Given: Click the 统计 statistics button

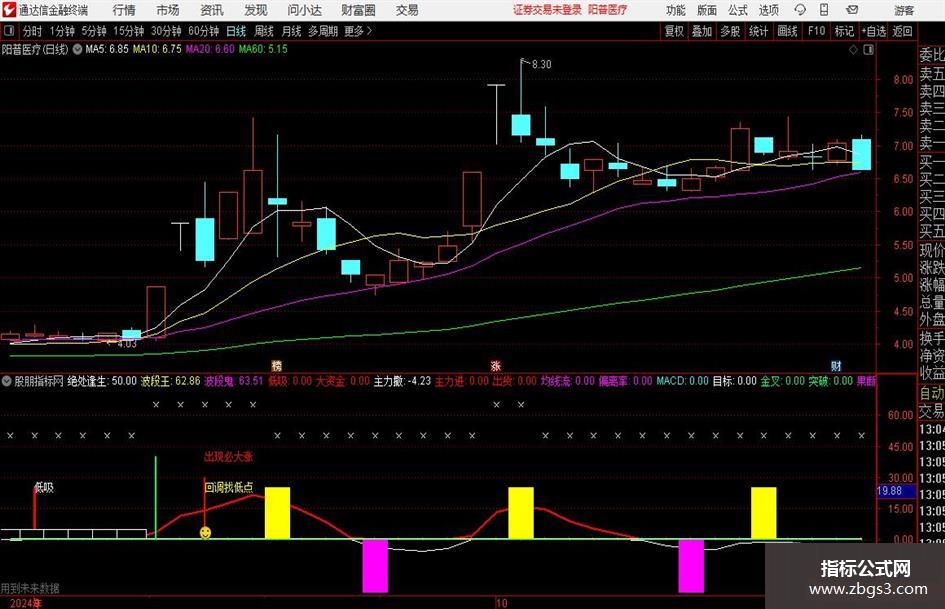Looking at the screenshot, I should coord(758,31).
